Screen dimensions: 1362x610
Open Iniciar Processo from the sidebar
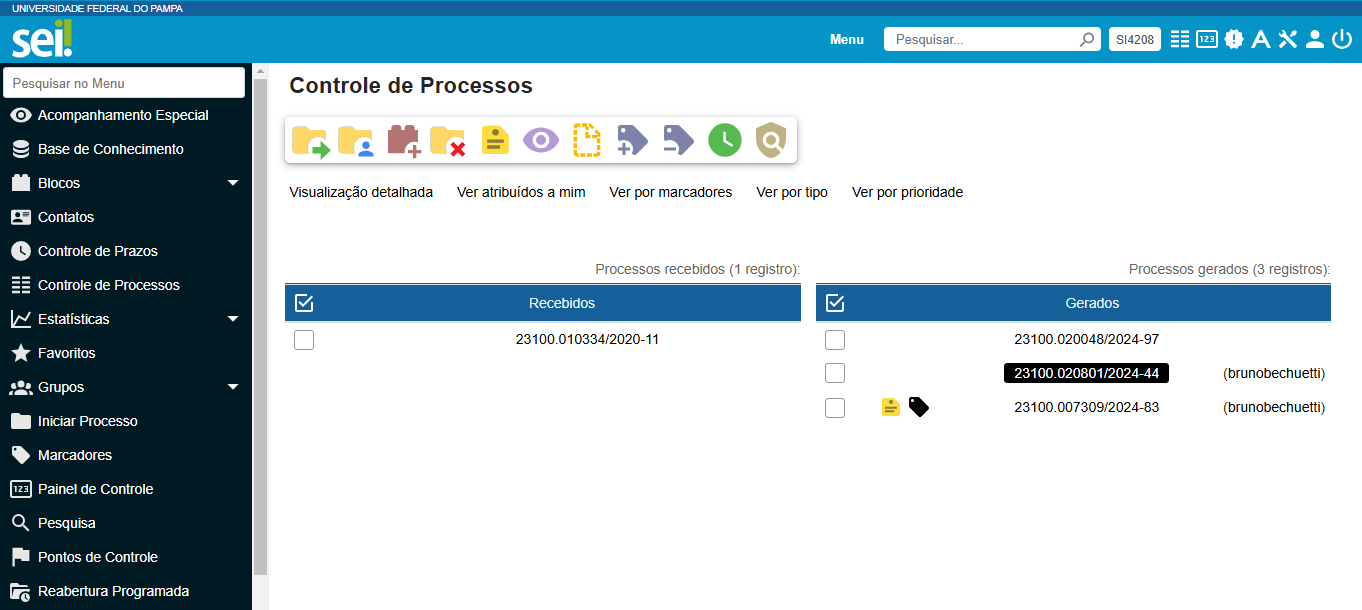point(88,421)
